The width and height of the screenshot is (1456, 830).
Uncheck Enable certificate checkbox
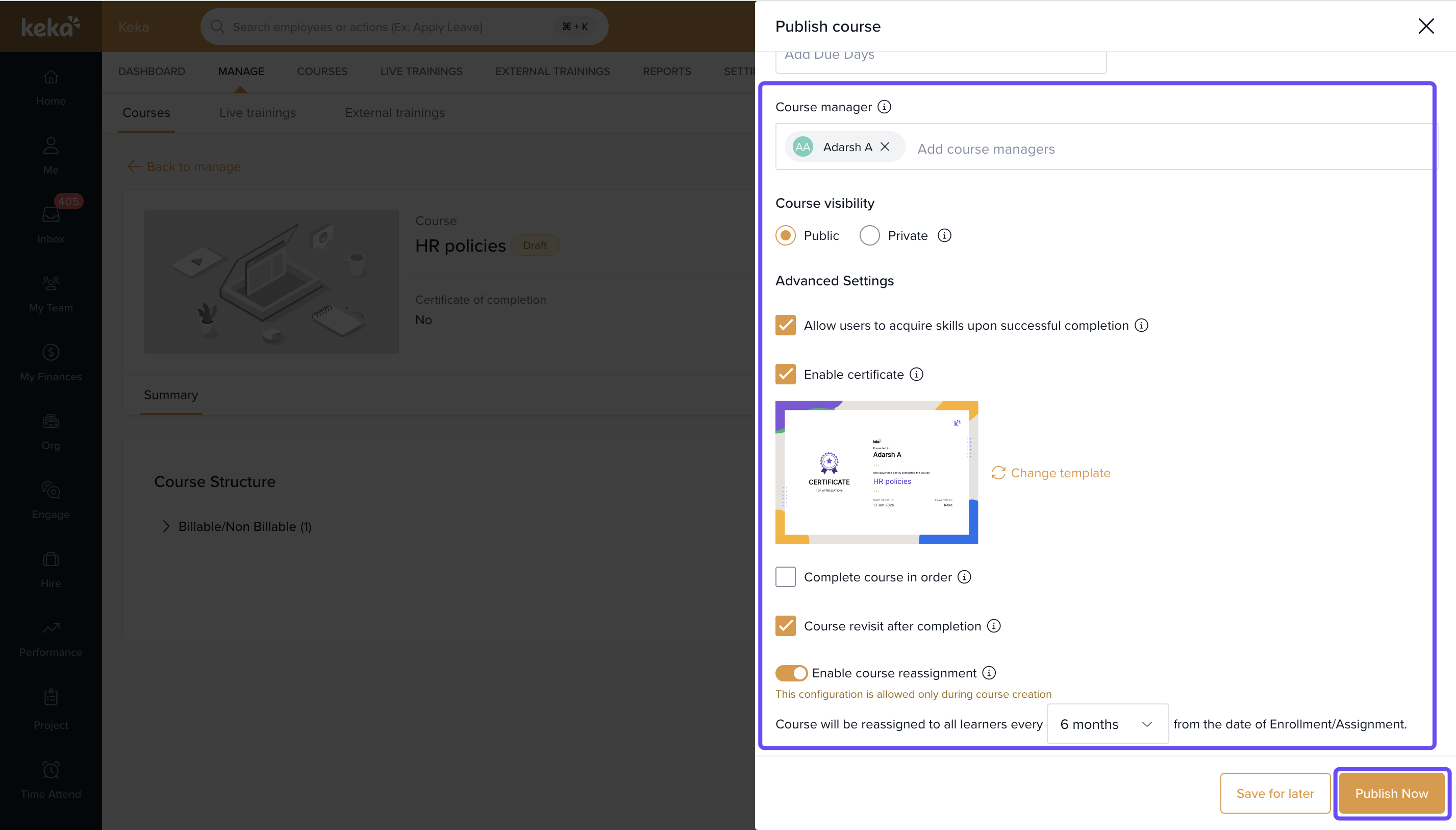click(x=785, y=374)
